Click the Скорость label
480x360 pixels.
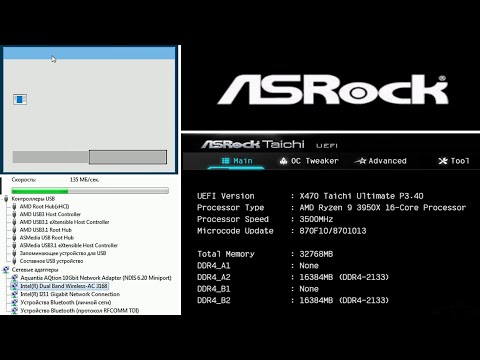click(x=24, y=180)
